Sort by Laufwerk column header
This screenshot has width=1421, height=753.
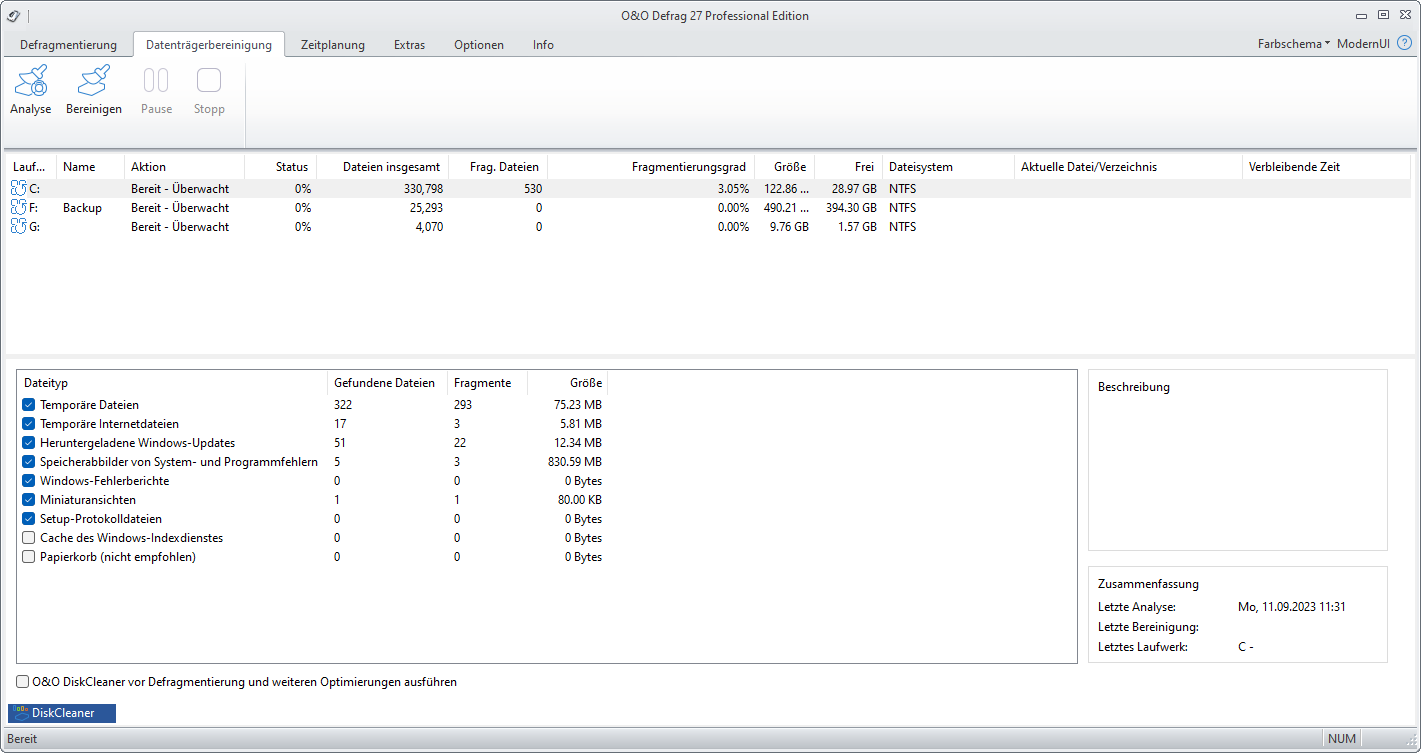tap(31, 167)
